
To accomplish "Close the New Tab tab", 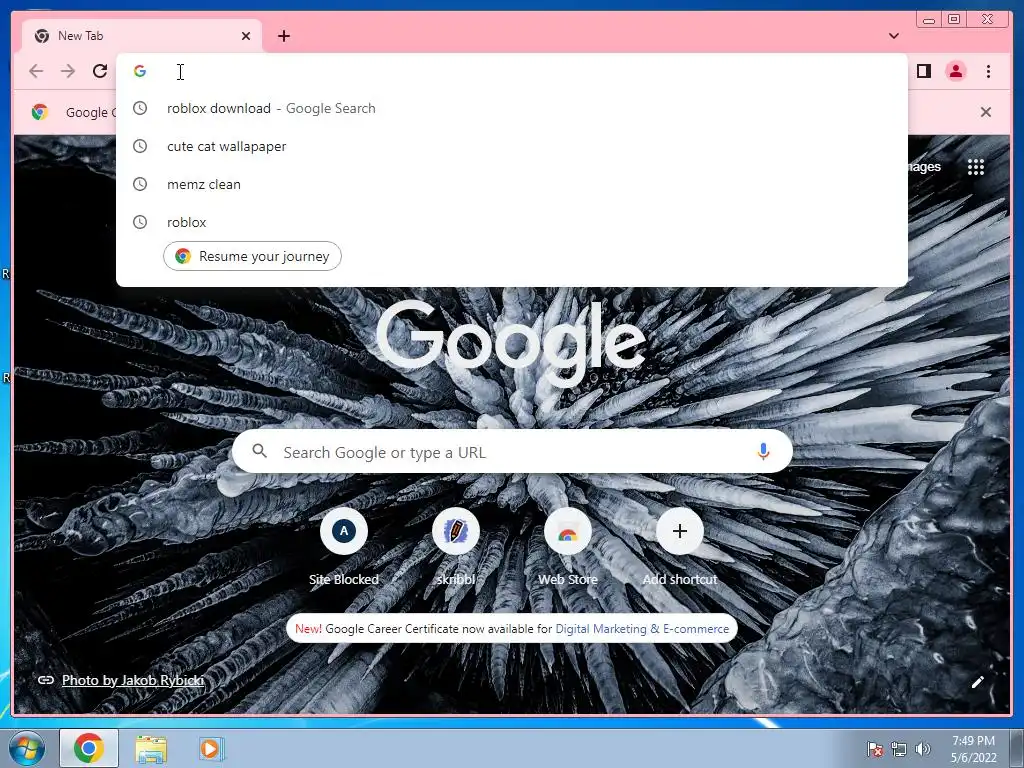I will point(246,36).
